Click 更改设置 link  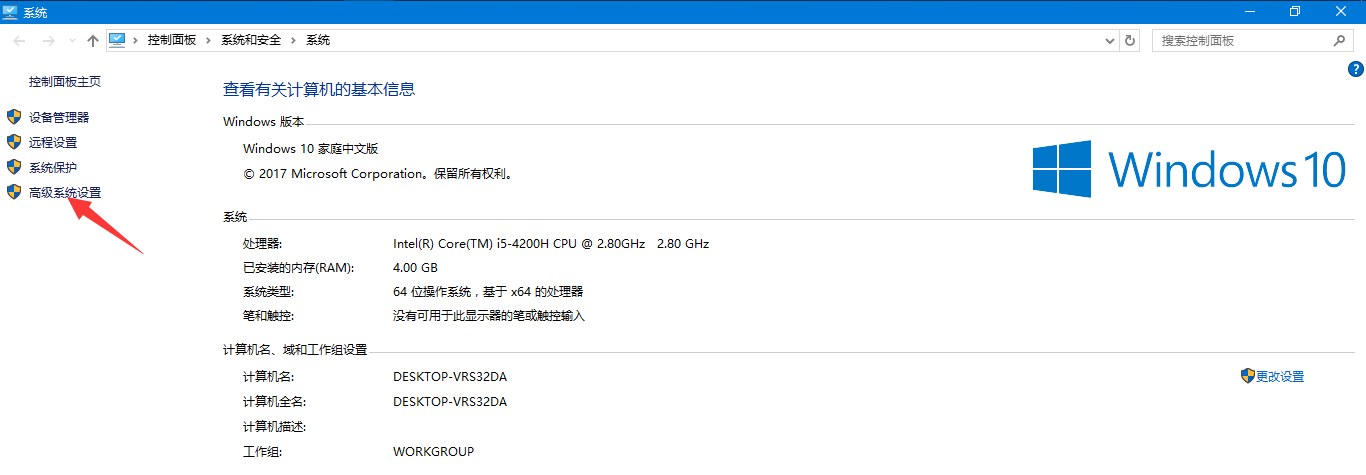1280,377
